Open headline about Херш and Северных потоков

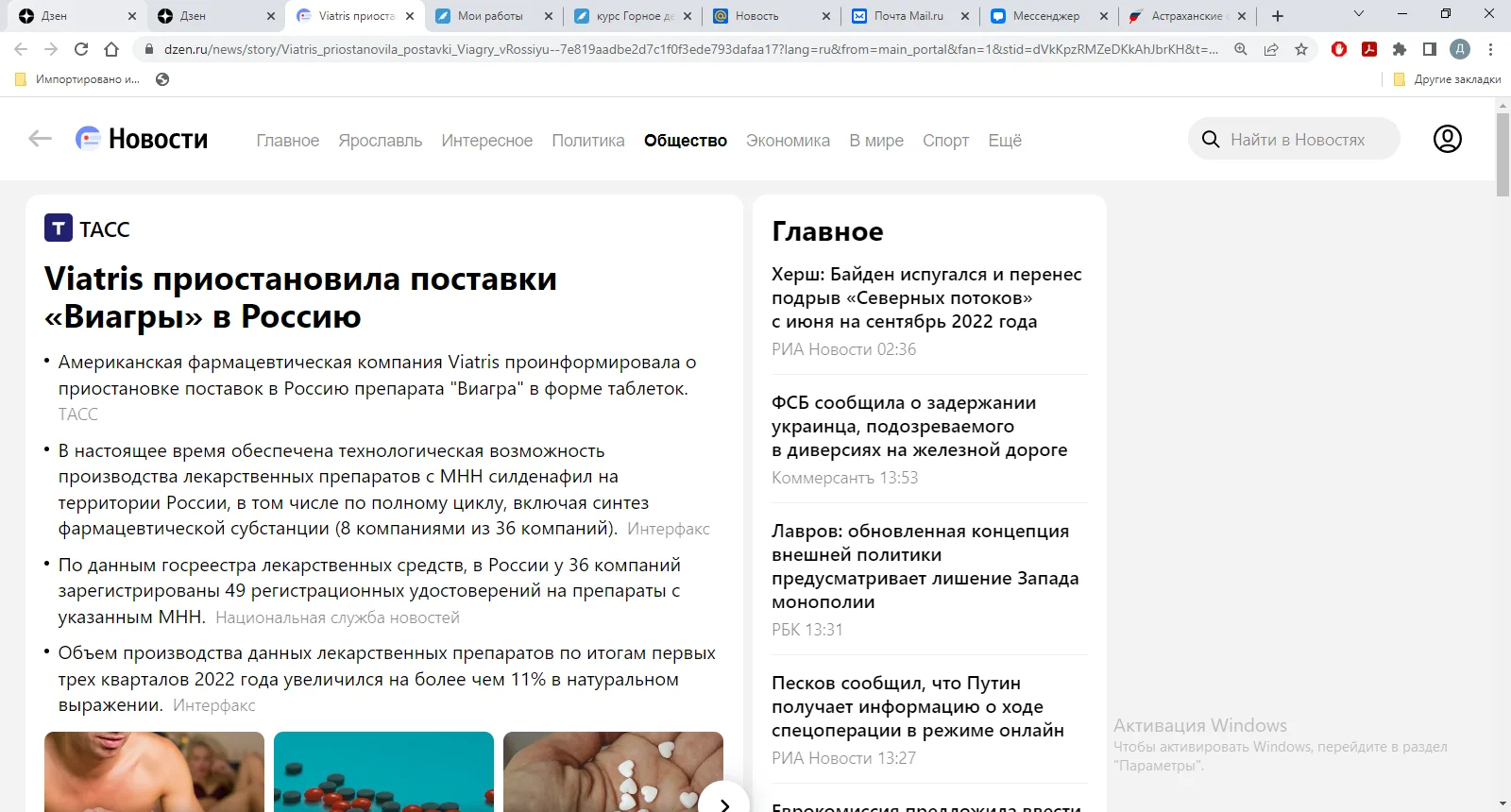click(926, 297)
